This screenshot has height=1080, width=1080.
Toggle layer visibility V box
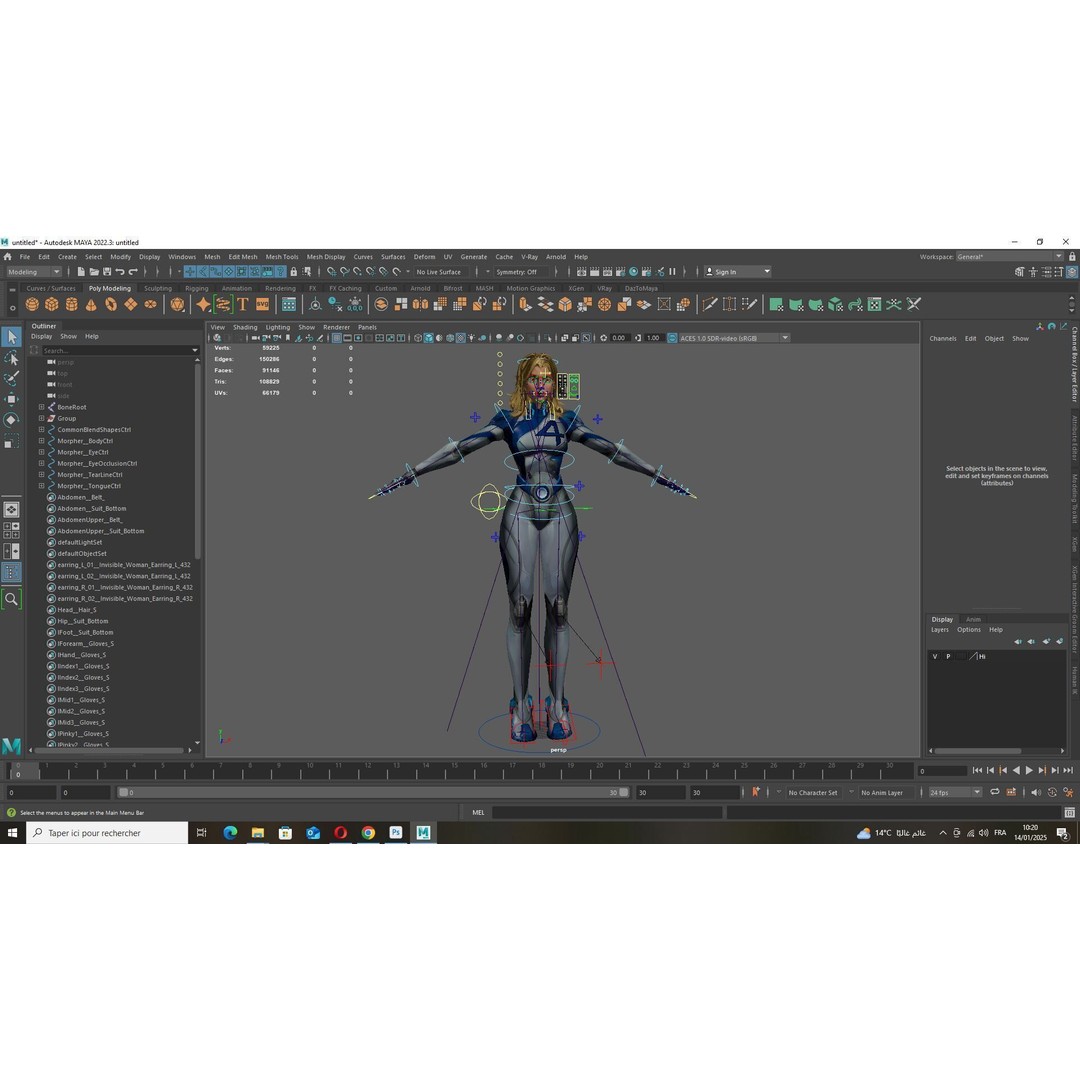[x=935, y=656]
